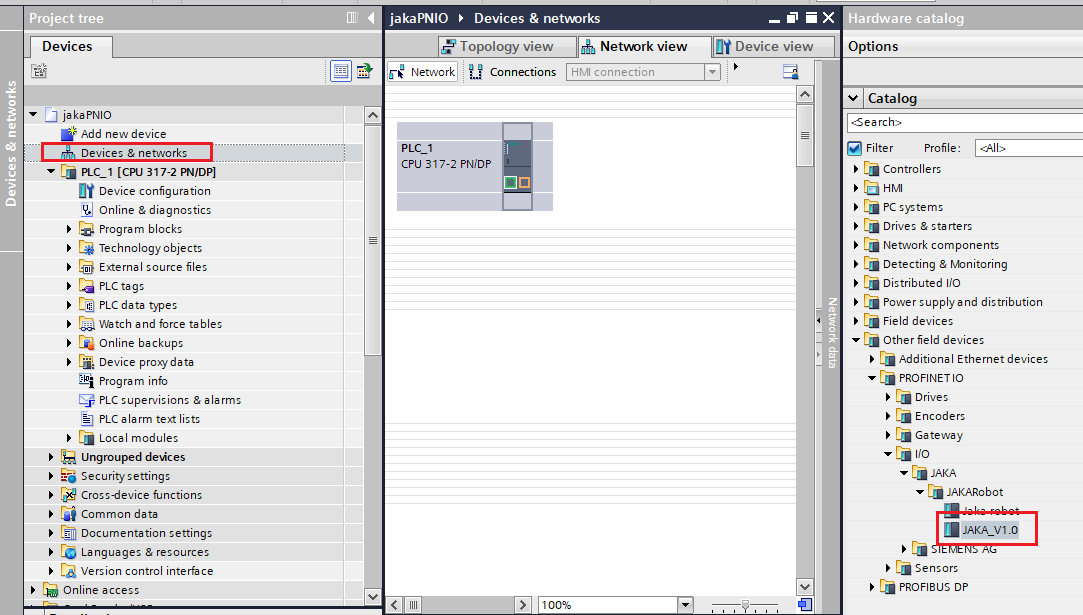This screenshot has width=1083, height=615.
Task: Open the zoom level 100% dropdown
Action: click(685, 605)
